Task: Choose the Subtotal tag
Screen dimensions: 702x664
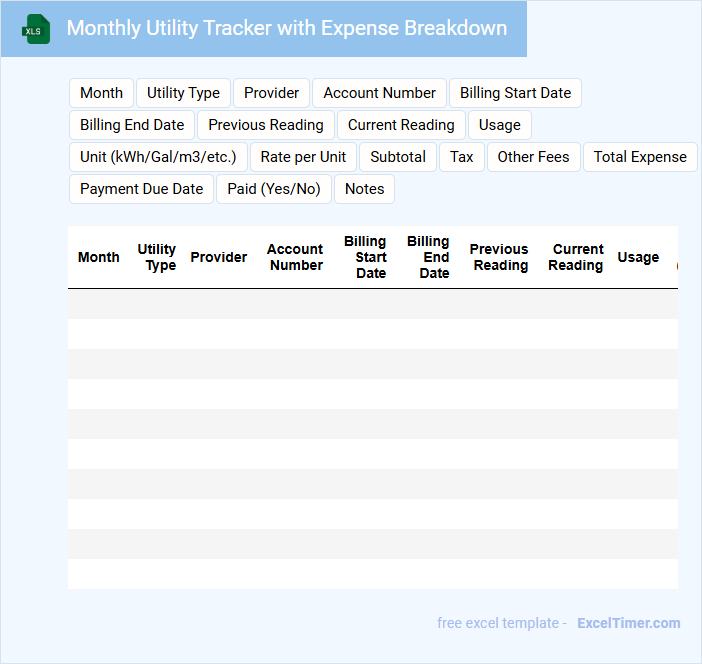Action: 398,157
